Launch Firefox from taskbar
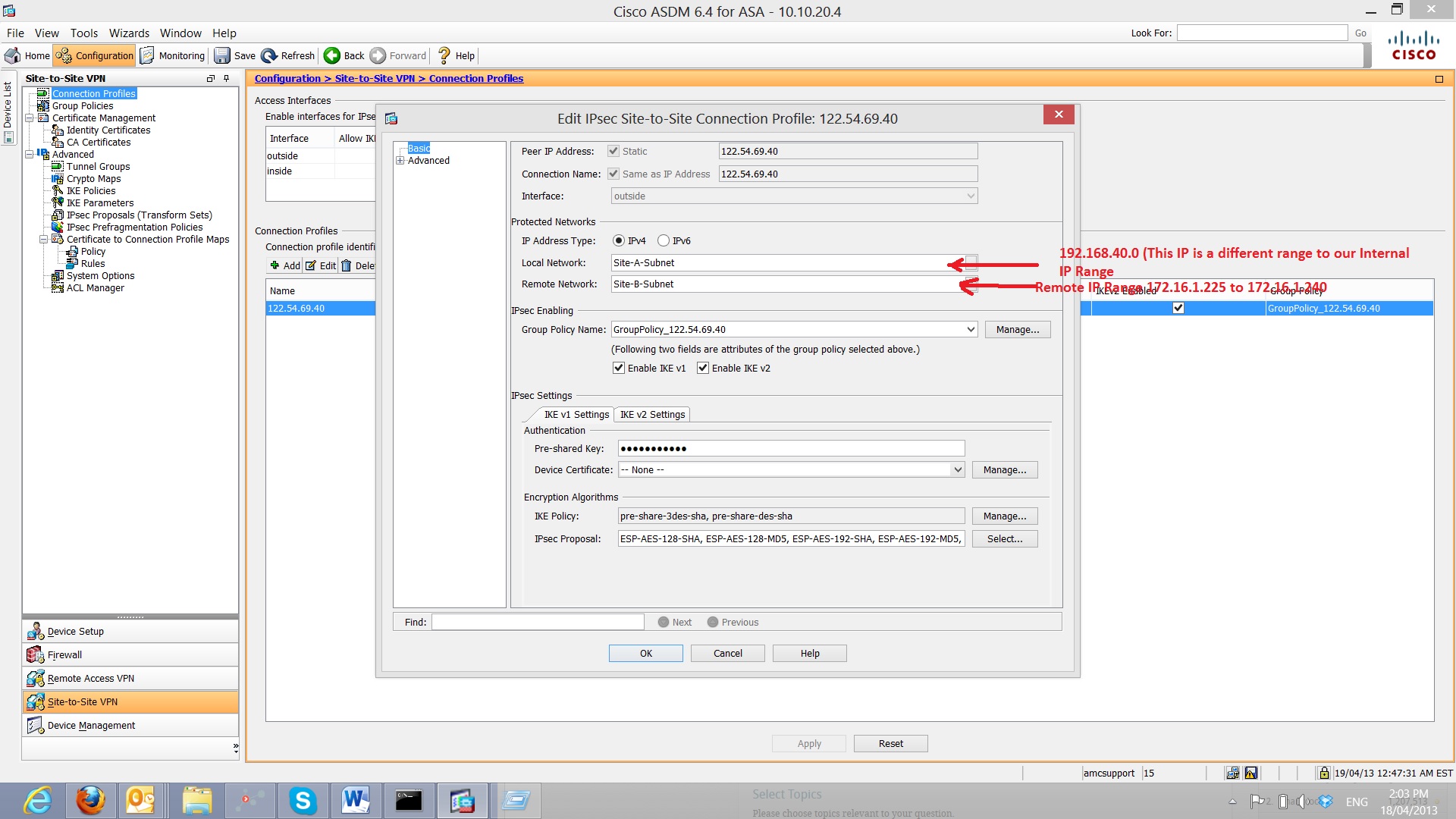This screenshot has height=819, width=1456. [x=90, y=801]
